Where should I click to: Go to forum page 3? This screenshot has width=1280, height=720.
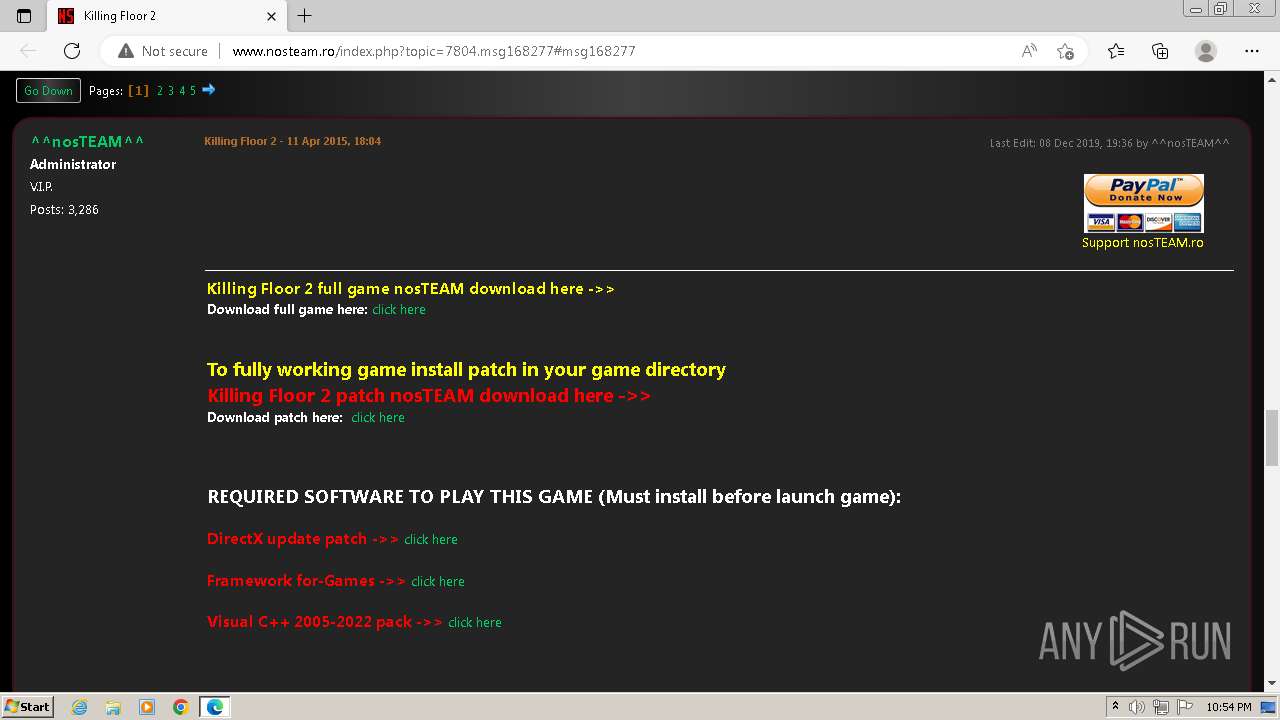tap(171, 91)
